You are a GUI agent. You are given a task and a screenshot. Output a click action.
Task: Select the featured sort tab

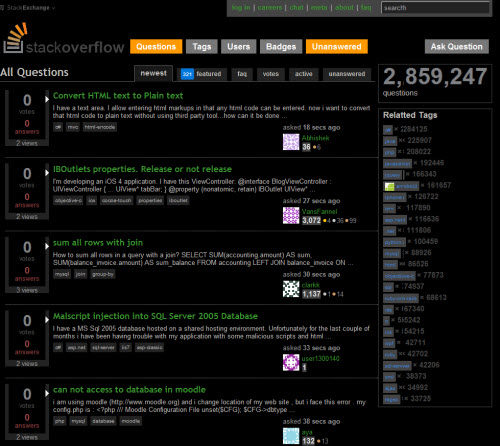point(202,74)
